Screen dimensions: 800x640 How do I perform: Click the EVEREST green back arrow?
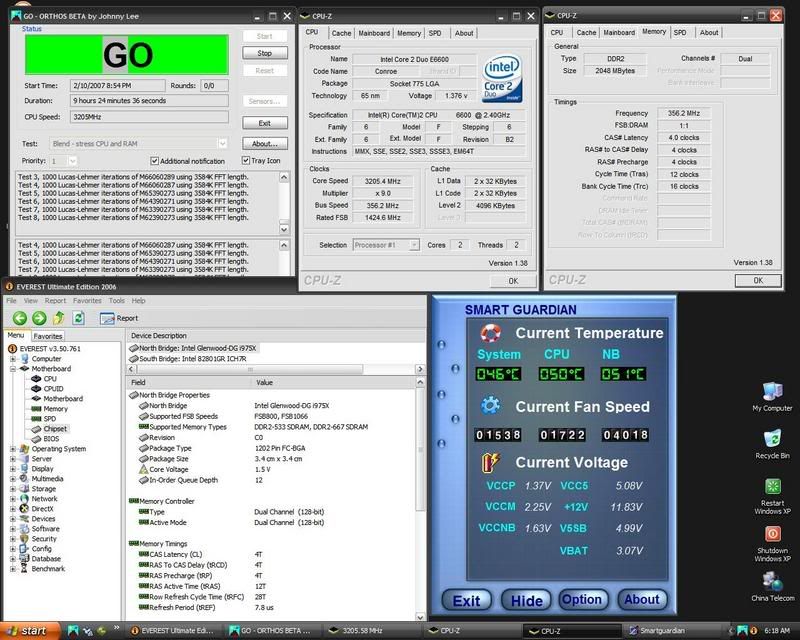pos(19,318)
